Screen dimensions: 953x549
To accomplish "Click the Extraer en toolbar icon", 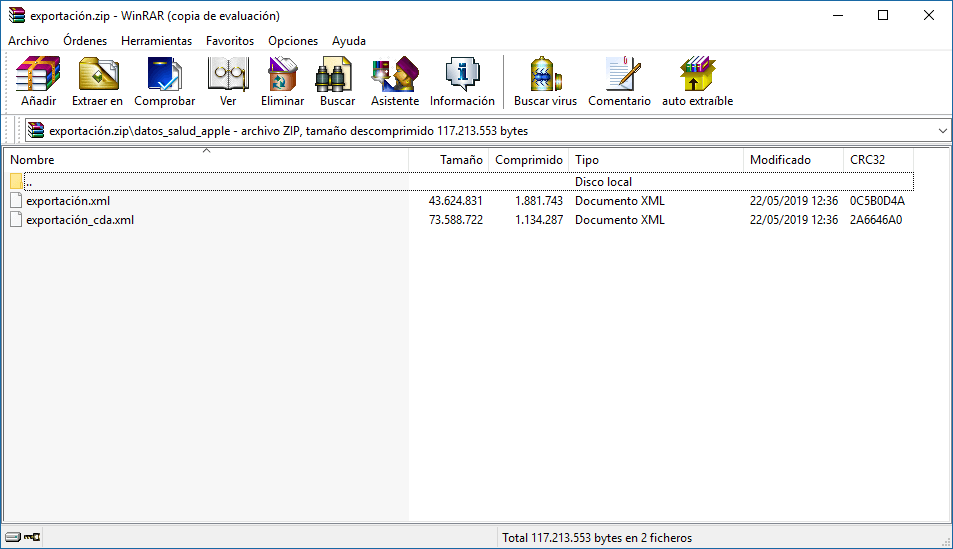I will (98, 74).
